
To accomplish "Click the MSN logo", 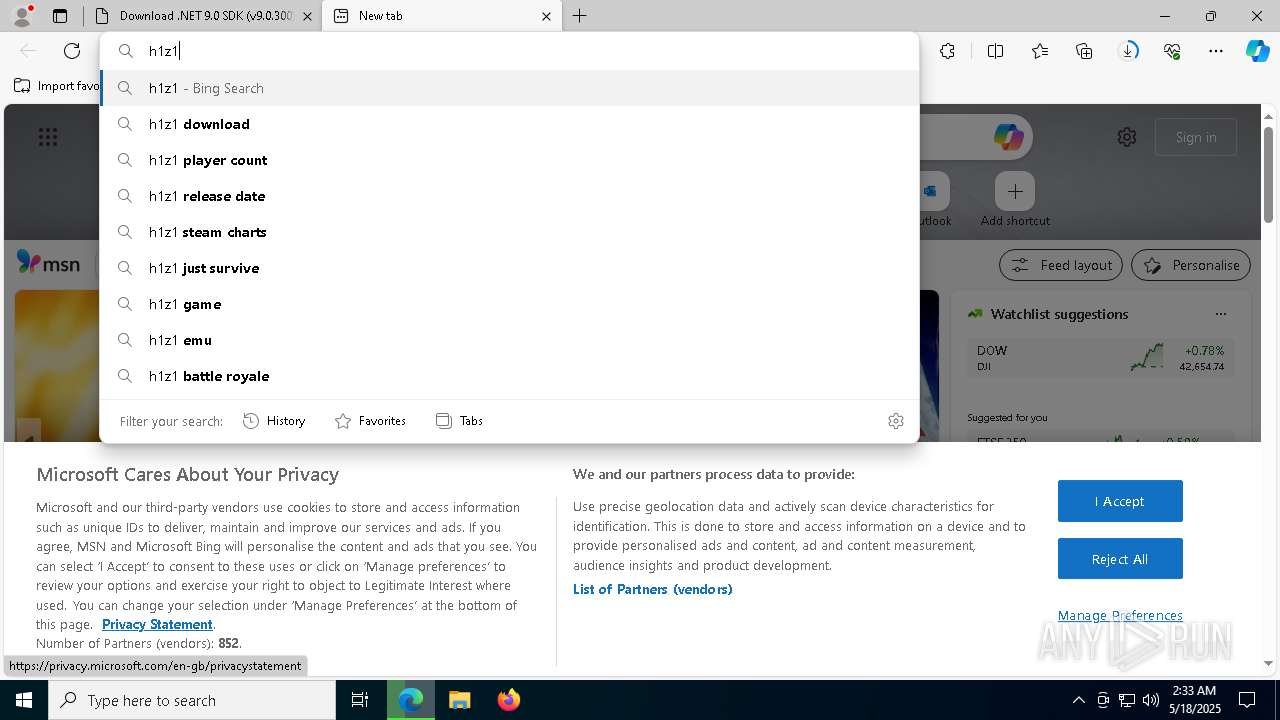I will 48,264.
